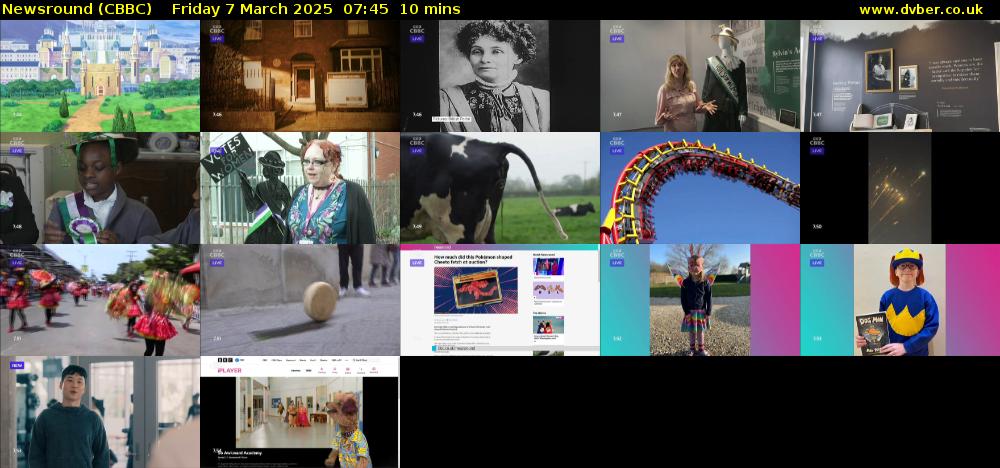This screenshot has height=468, width=1000.
Task: Open the animated castle thumbnail
Action: point(100,76)
